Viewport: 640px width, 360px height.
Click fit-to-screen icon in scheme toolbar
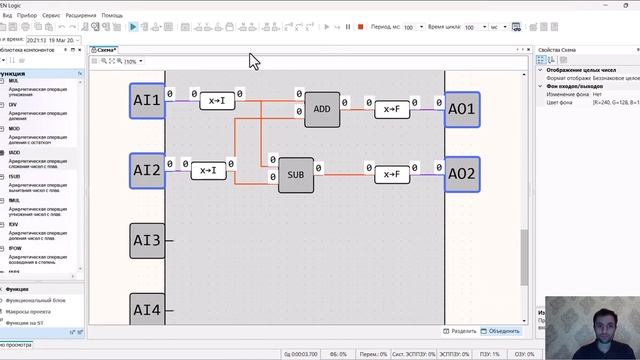click(x=112, y=61)
